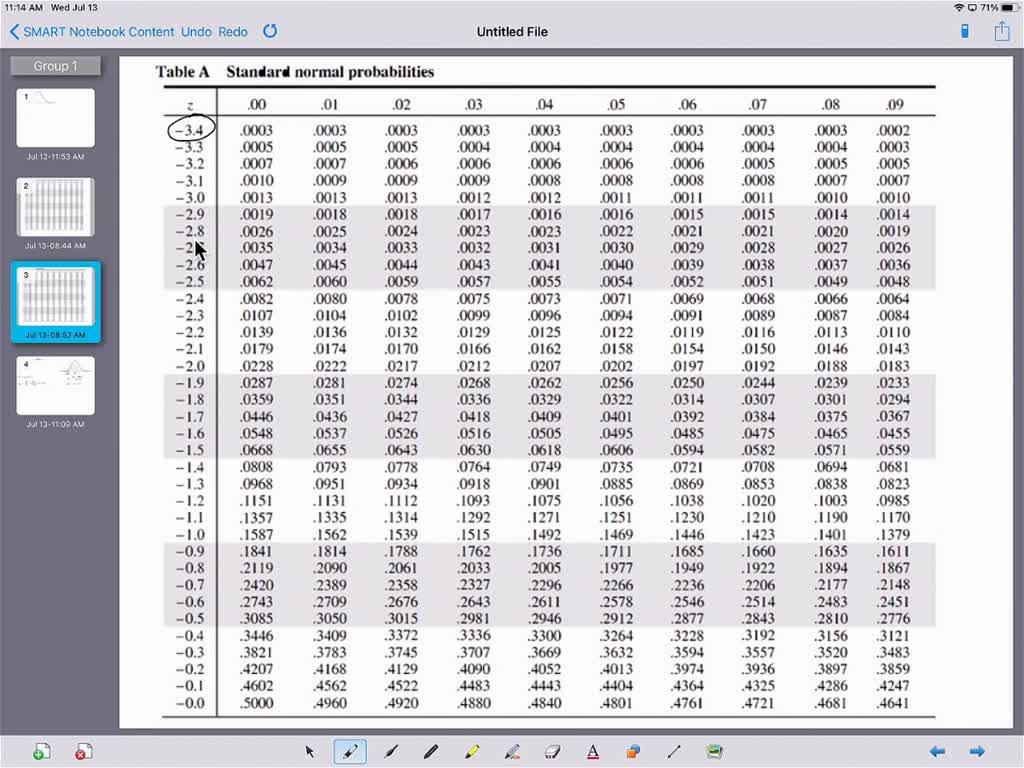Open the Shapes tool
Screen dimensions: 1024x768
pyautogui.click(x=633, y=751)
